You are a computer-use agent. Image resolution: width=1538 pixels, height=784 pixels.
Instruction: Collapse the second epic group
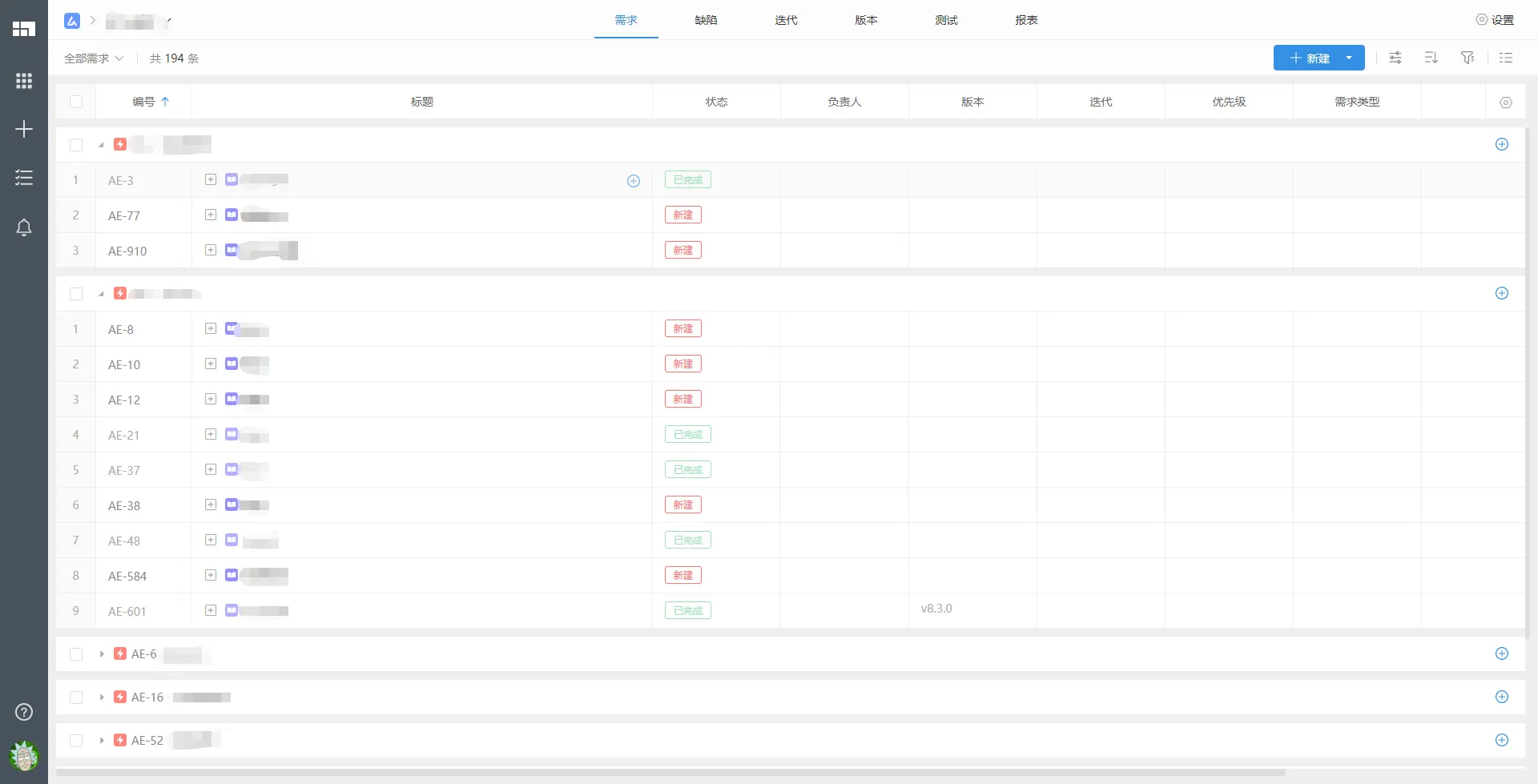point(101,294)
